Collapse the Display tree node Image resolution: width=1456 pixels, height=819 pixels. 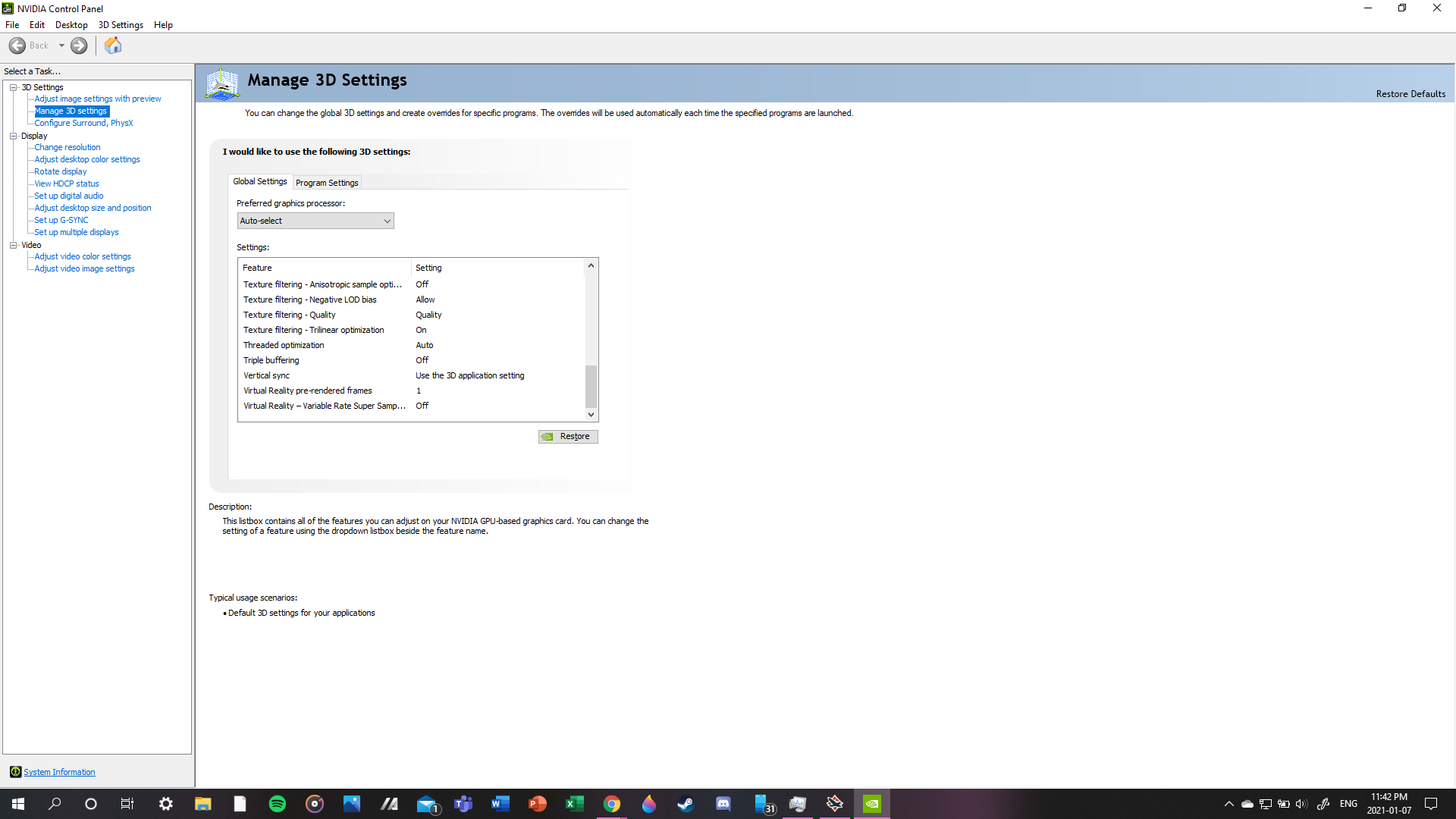pyautogui.click(x=13, y=136)
